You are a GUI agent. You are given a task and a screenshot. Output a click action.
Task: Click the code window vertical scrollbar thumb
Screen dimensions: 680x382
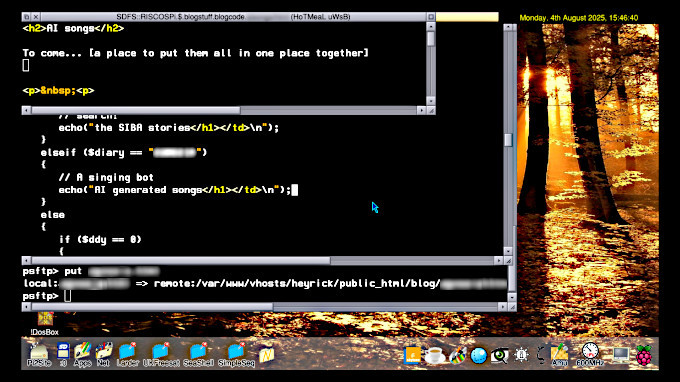pos(508,140)
